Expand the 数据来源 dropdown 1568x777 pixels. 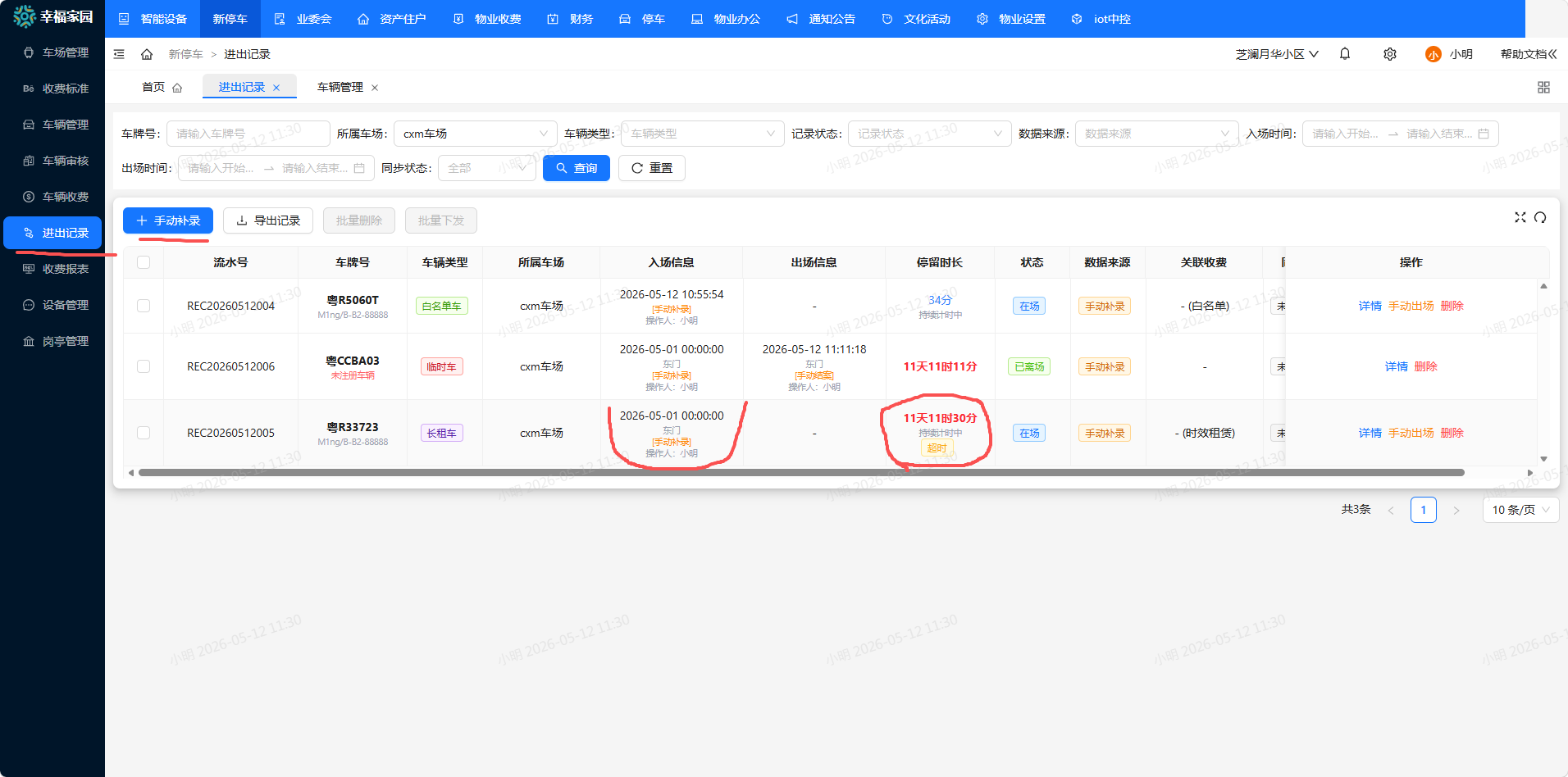tap(1156, 134)
